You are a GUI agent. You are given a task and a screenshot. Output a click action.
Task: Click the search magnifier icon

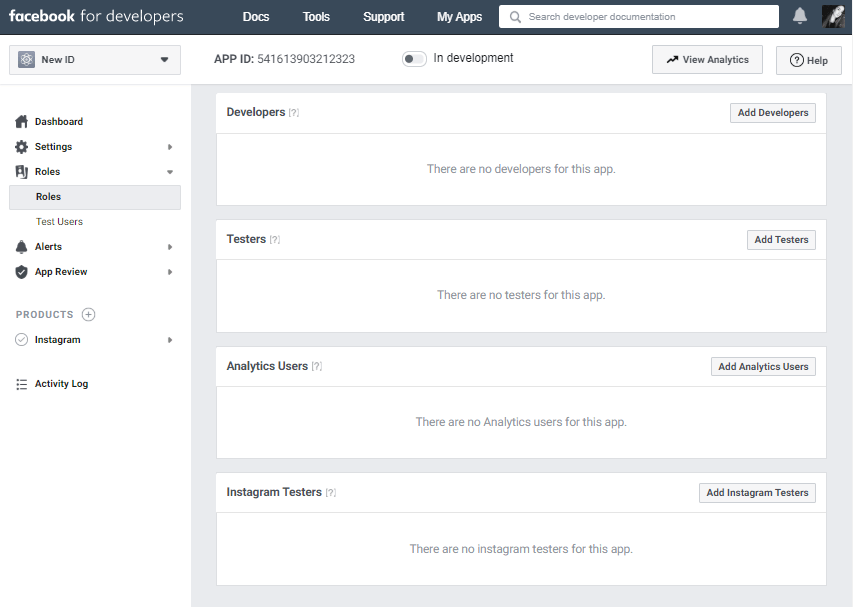tap(515, 17)
